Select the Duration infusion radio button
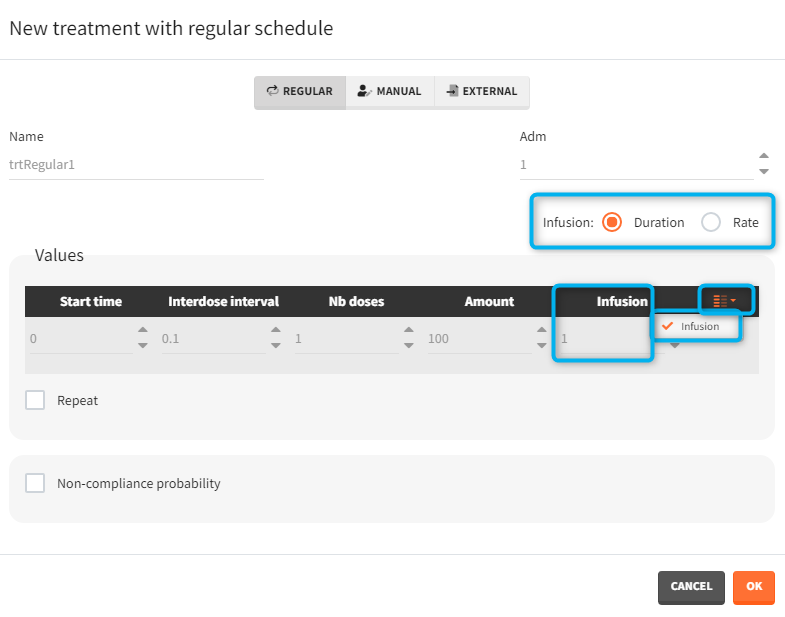785x617 pixels. pyautogui.click(x=613, y=222)
